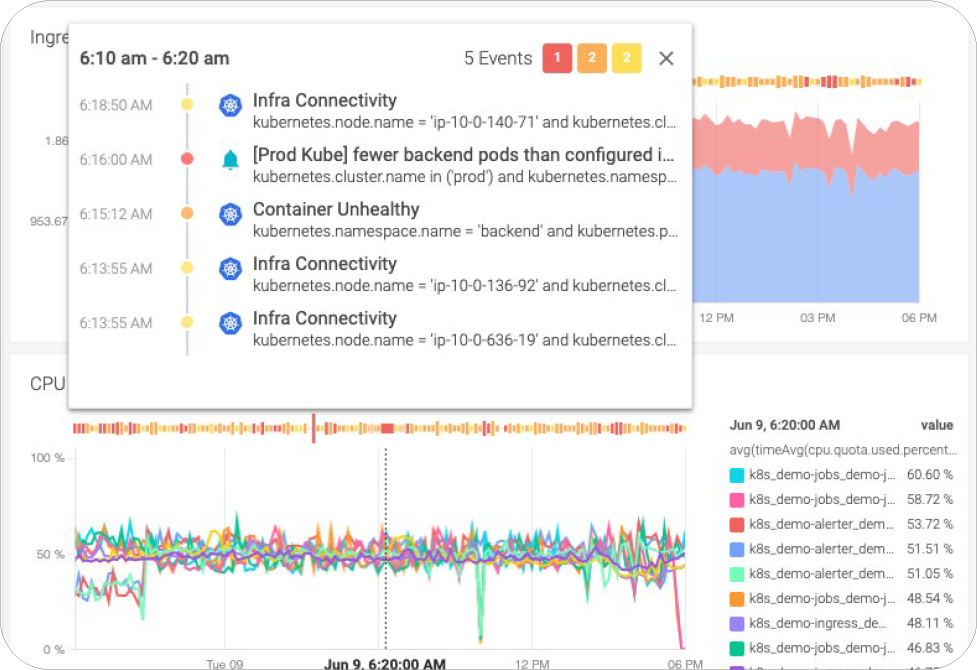
Task: Select the red severity dot at 6:16:00 AM
Action: point(187,159)
